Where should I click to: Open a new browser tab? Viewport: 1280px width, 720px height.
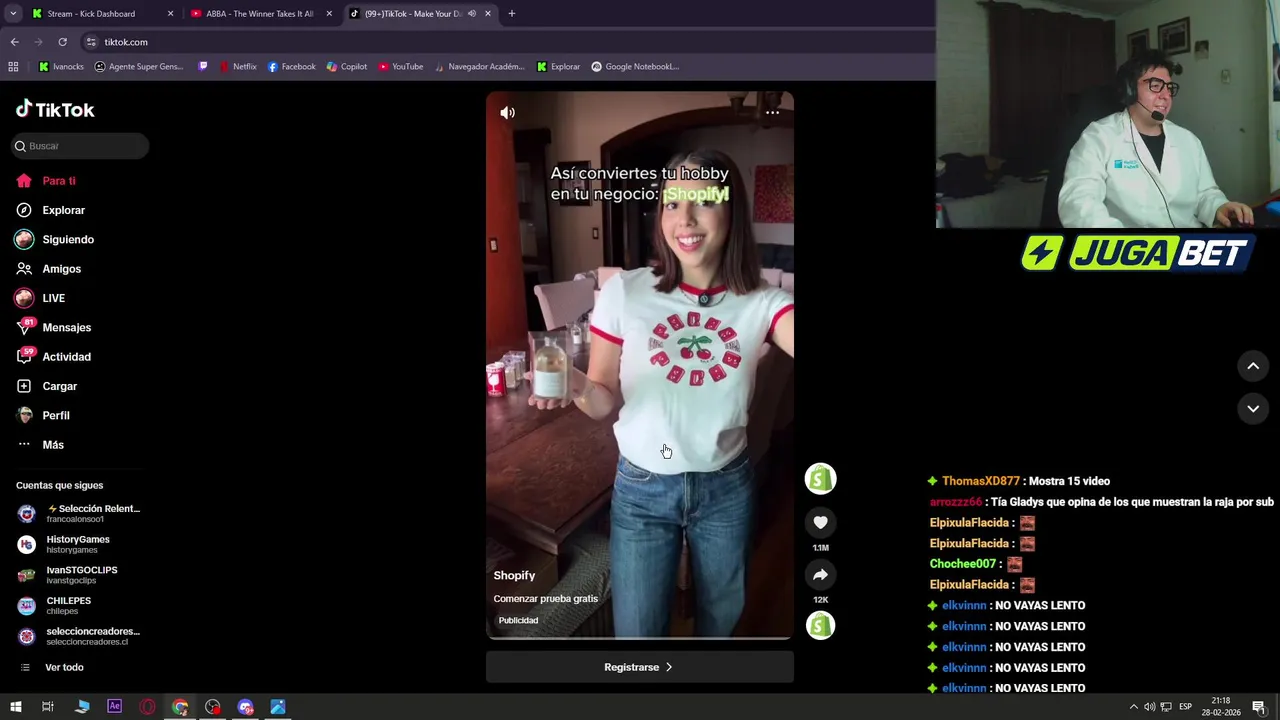(x=511, y=14)
